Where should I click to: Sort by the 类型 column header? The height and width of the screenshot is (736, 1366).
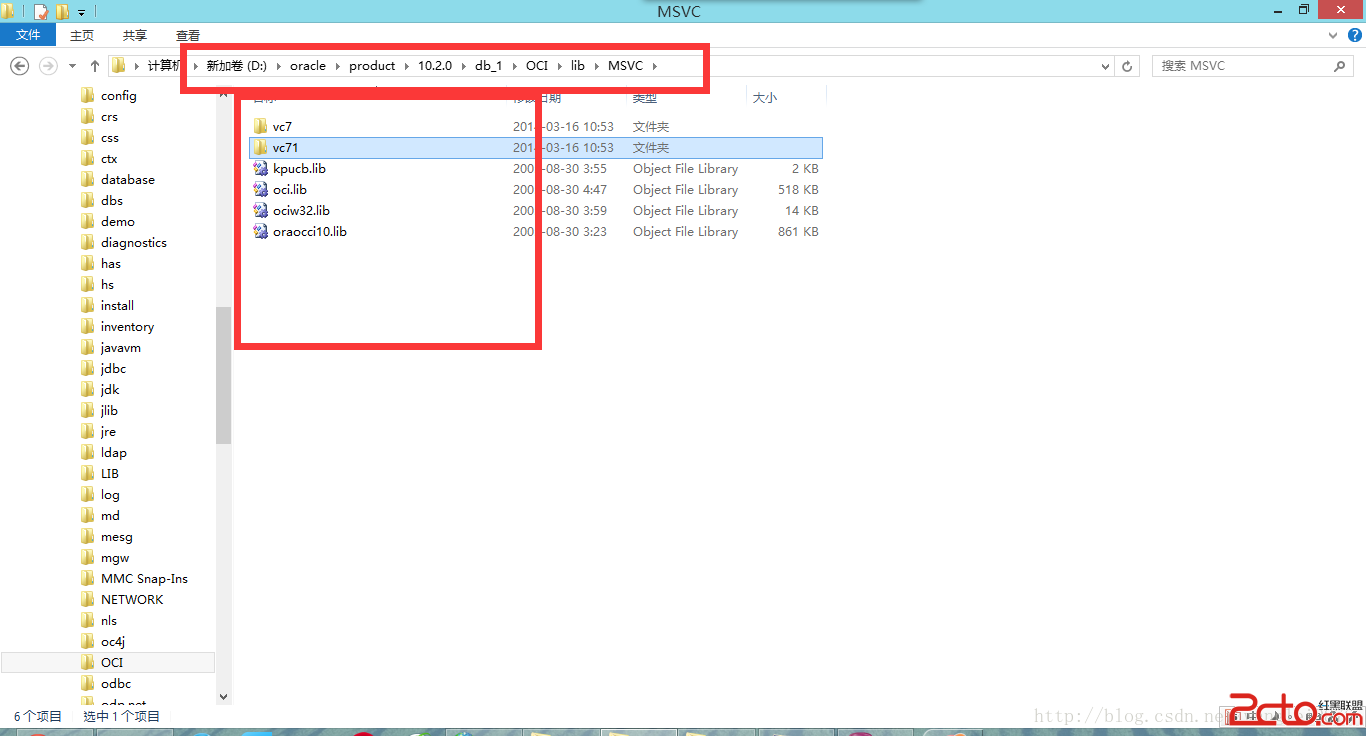click(x=645, y=98)
